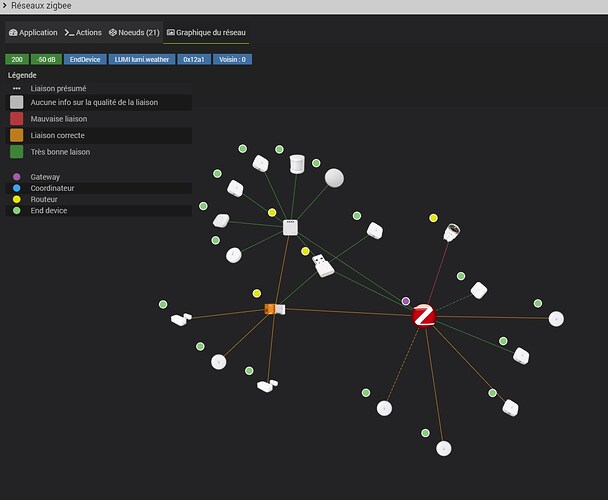Click the gray no-info legend swatch
Screen dimensions: 608x500
[x=17, y=102]
